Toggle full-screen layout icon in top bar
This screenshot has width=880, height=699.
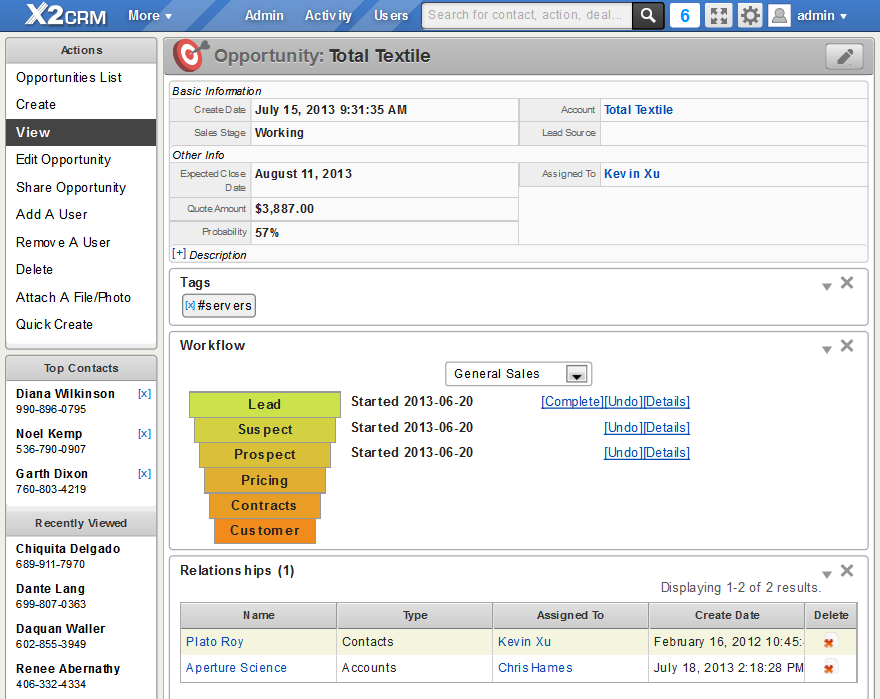pyautogui.click(x=718, y=15)
